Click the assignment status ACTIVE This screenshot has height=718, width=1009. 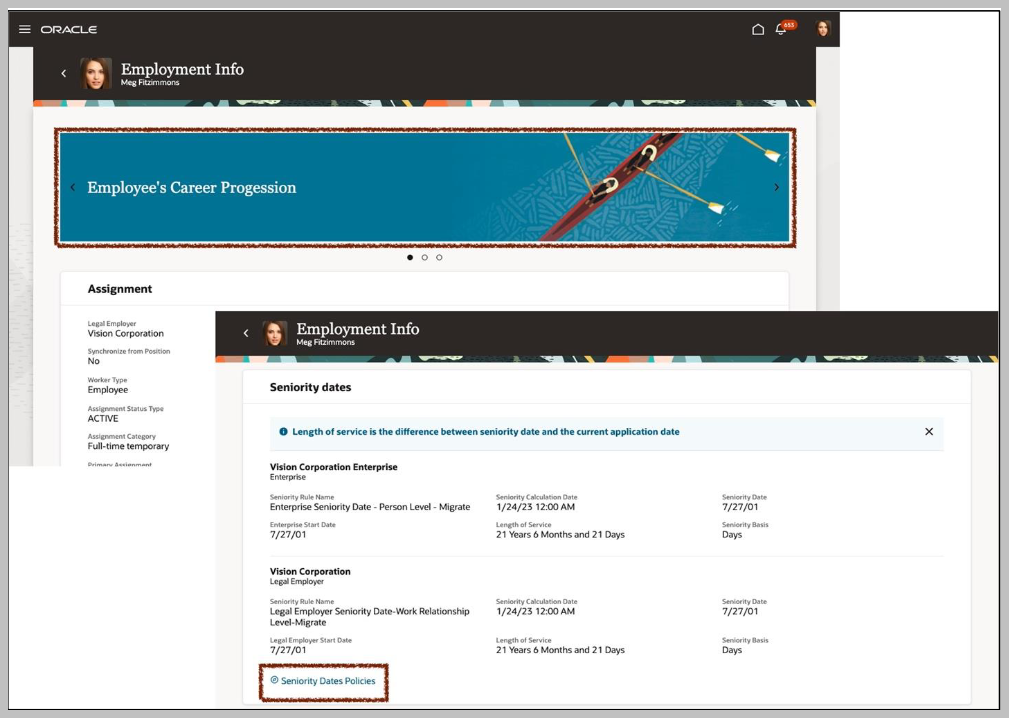pyautogui.click(x=103, y=418)
